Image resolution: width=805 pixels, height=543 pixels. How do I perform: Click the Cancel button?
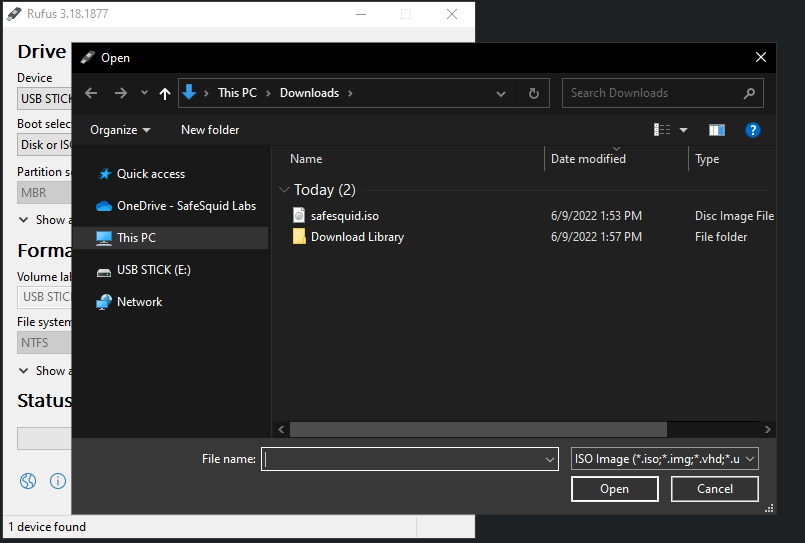(x=715, y=489)
